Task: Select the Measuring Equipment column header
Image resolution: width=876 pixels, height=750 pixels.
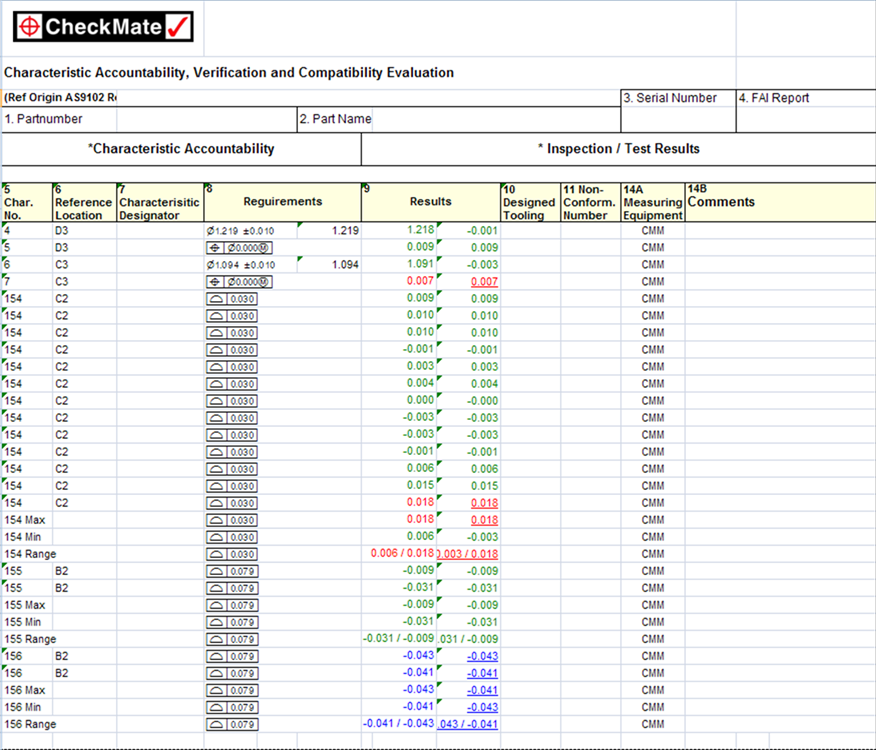Action: pyautogui.click(x=652, y=202)
